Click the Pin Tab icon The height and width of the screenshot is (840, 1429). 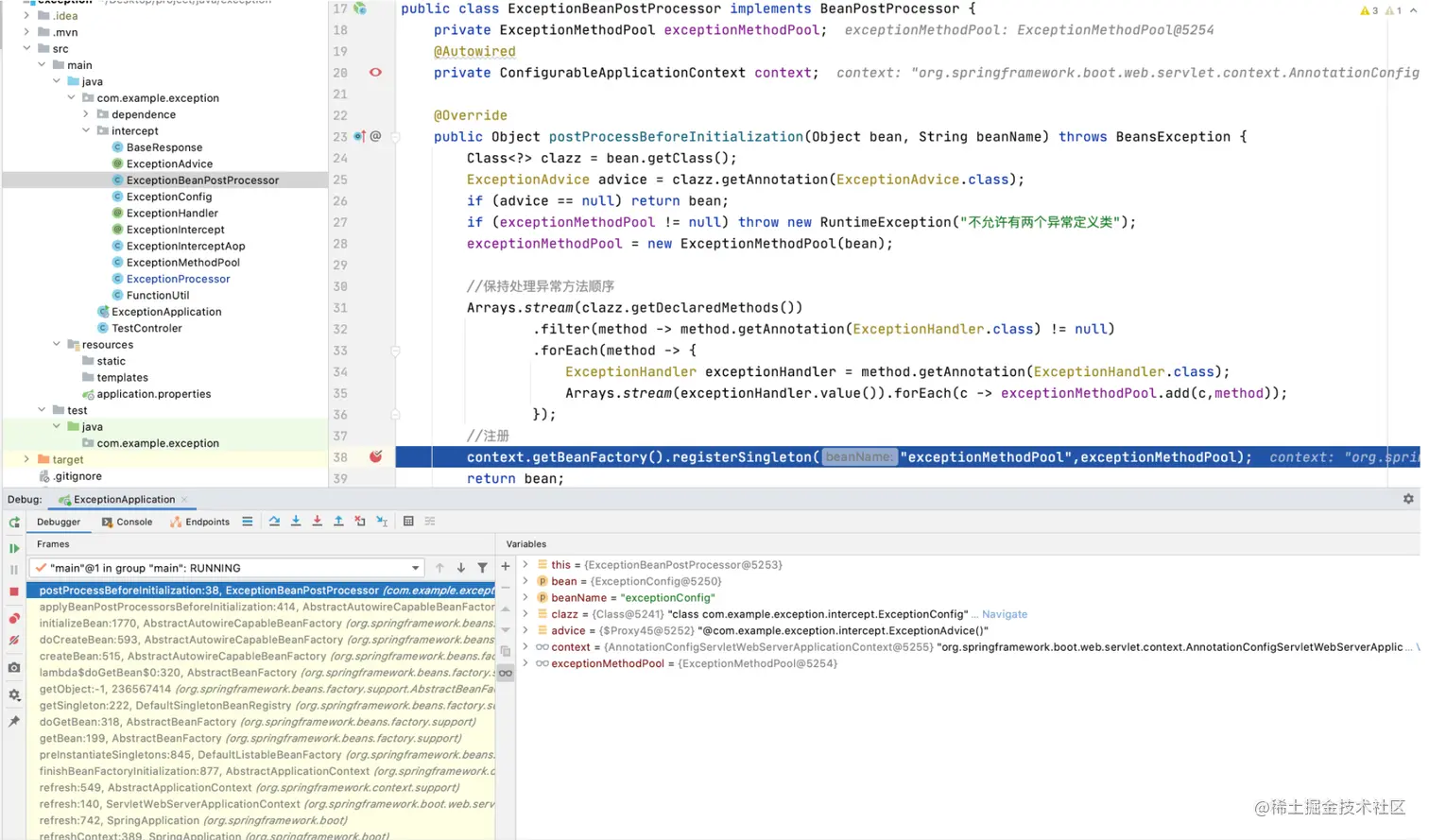coord(14,721)
